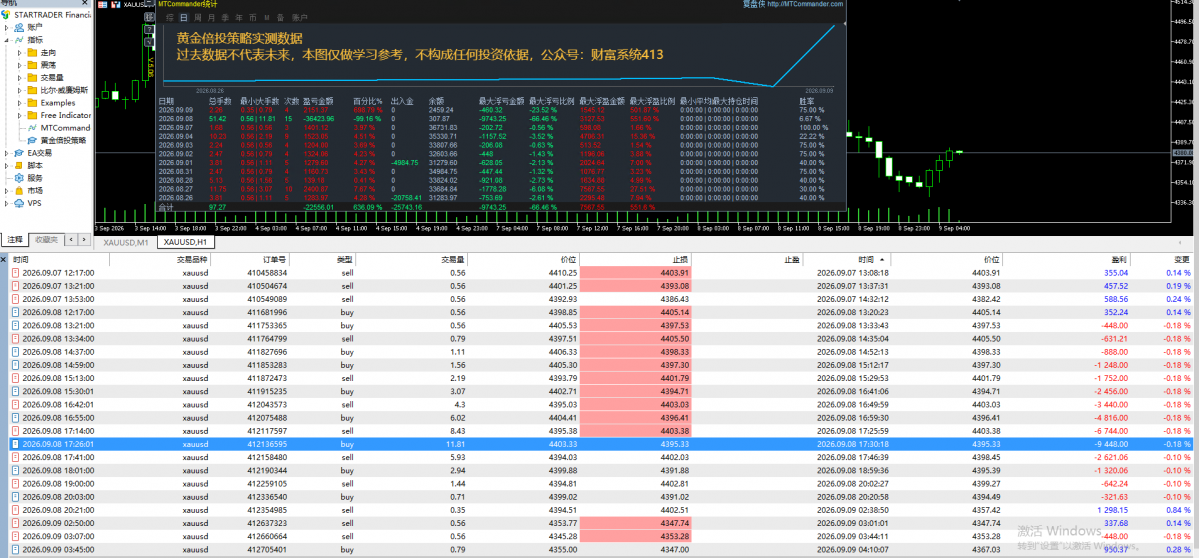This screenshot has width=1199, height=558.
Task: Expand the 账户 tree node
Action: [x=6, y=28]
